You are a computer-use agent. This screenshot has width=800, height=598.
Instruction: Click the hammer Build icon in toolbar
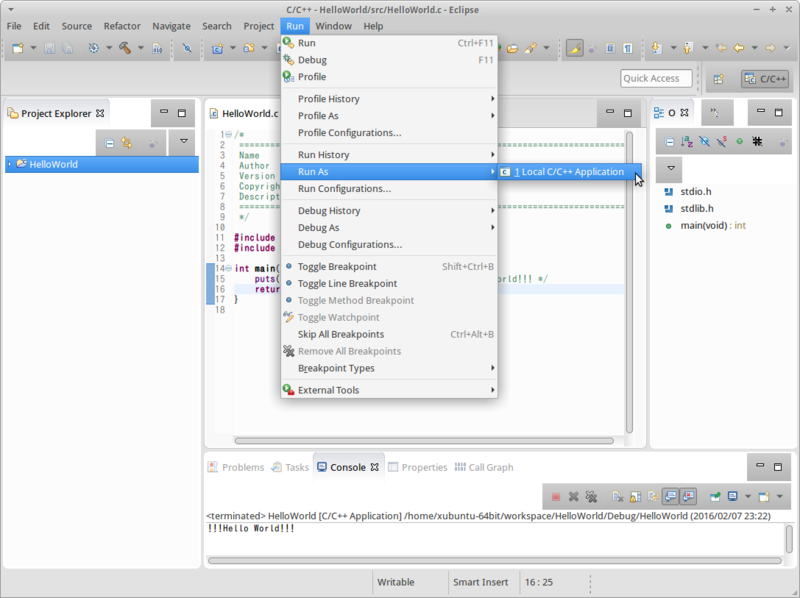(x=124, y=48)
